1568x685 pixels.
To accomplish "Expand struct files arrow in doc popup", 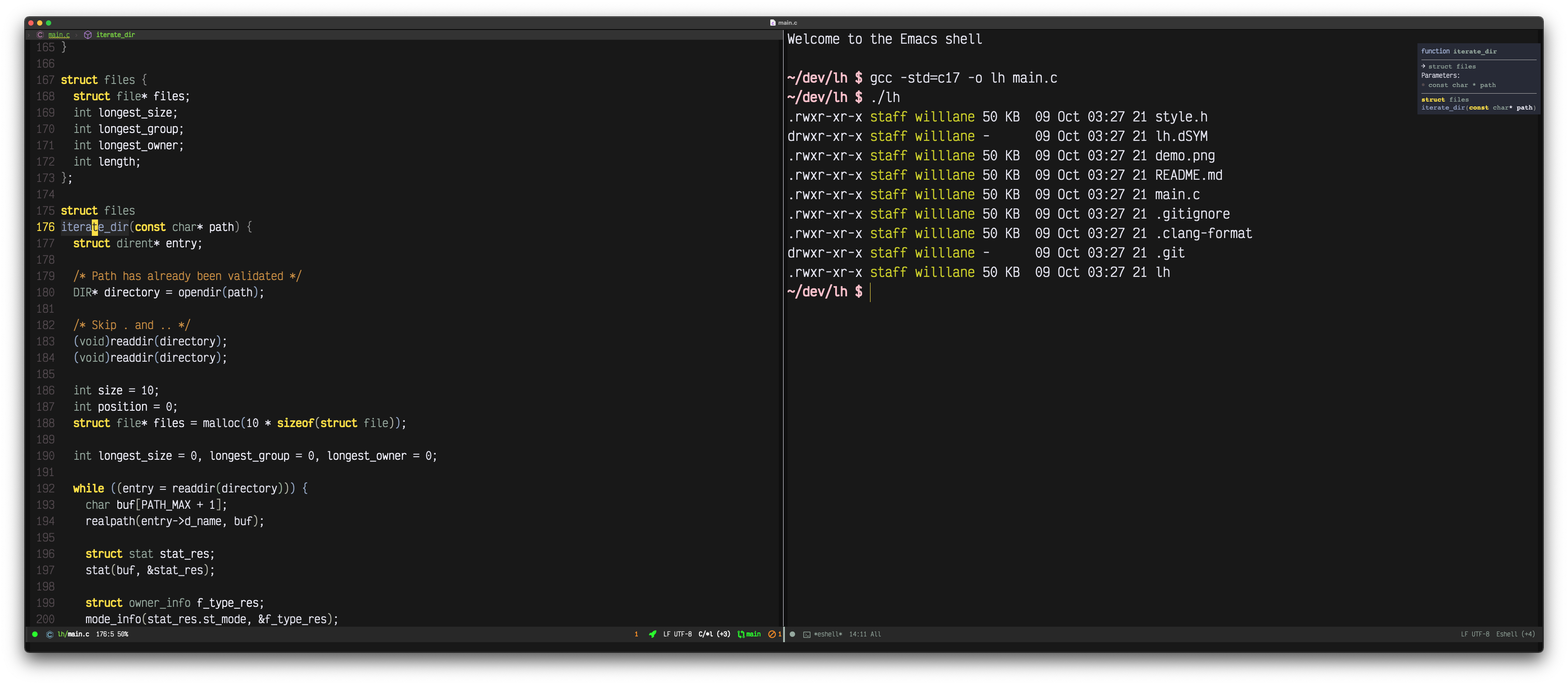I will (1423, 66).
